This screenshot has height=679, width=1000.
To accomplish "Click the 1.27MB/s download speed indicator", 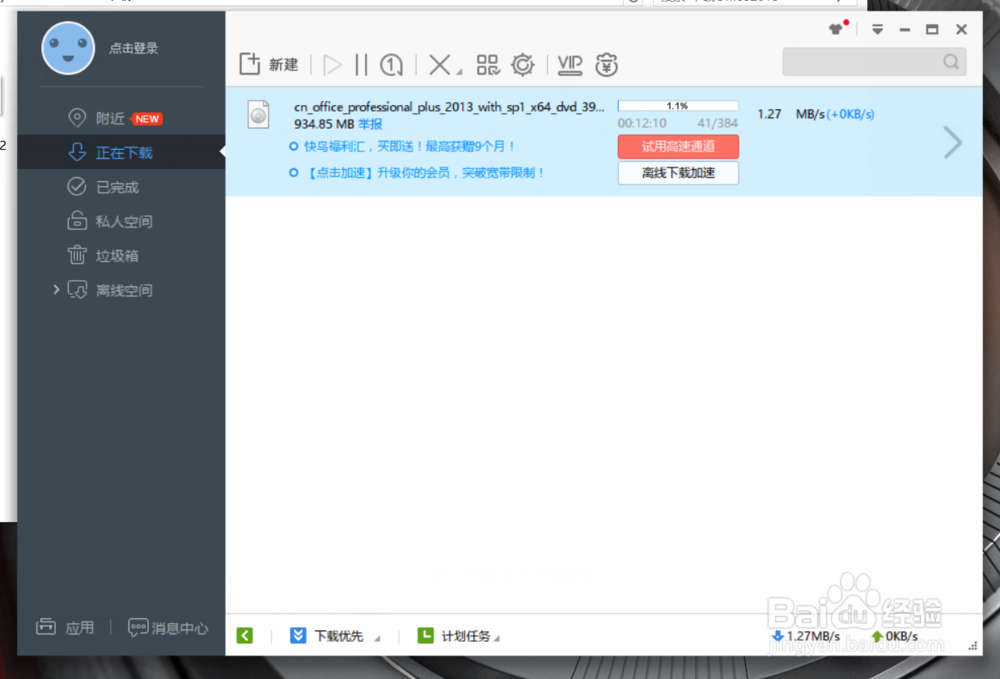I will 806,636.
